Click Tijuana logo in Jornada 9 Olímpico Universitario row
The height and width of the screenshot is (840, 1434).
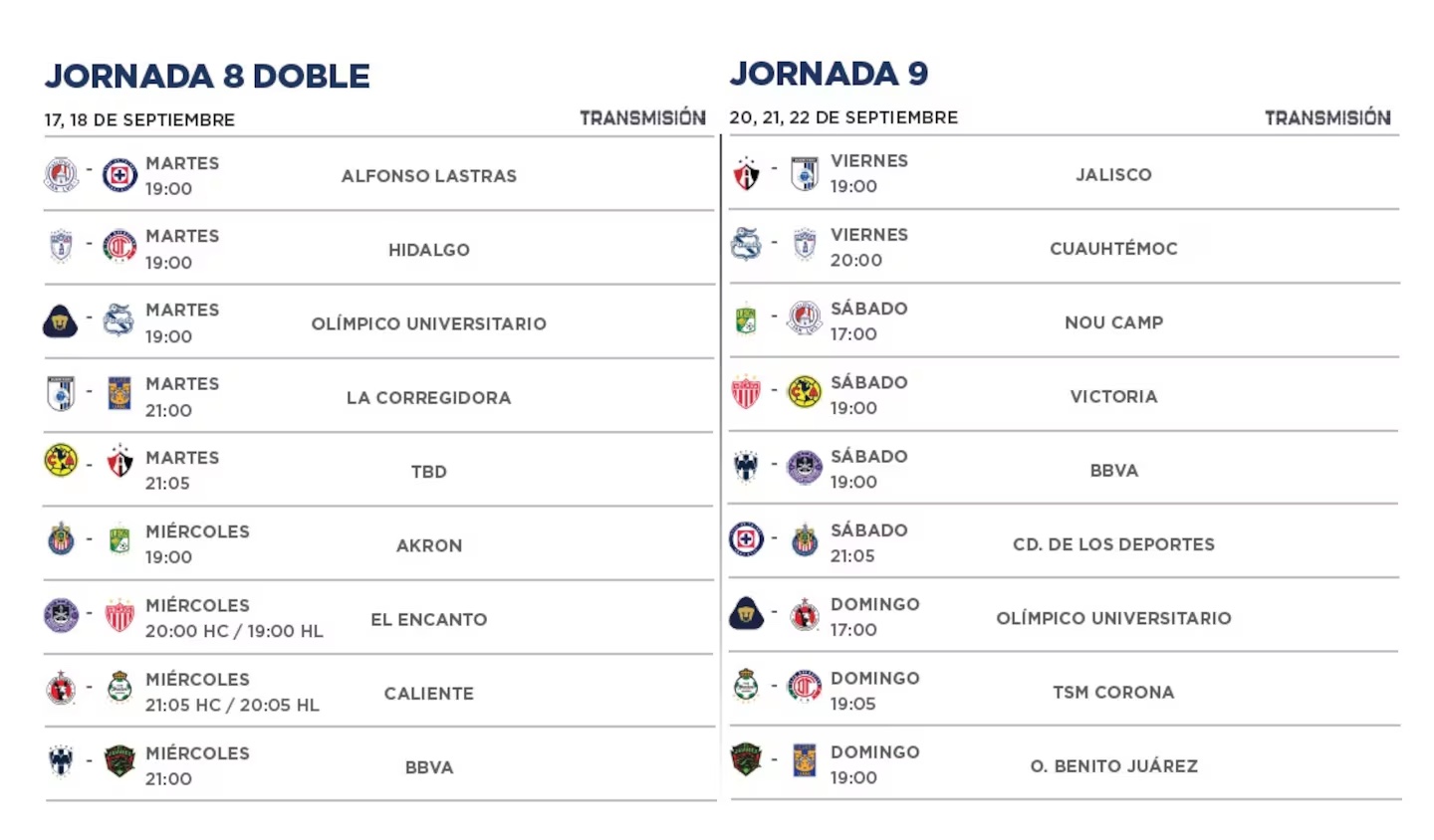pyautogui.click(x=805, y=616)
